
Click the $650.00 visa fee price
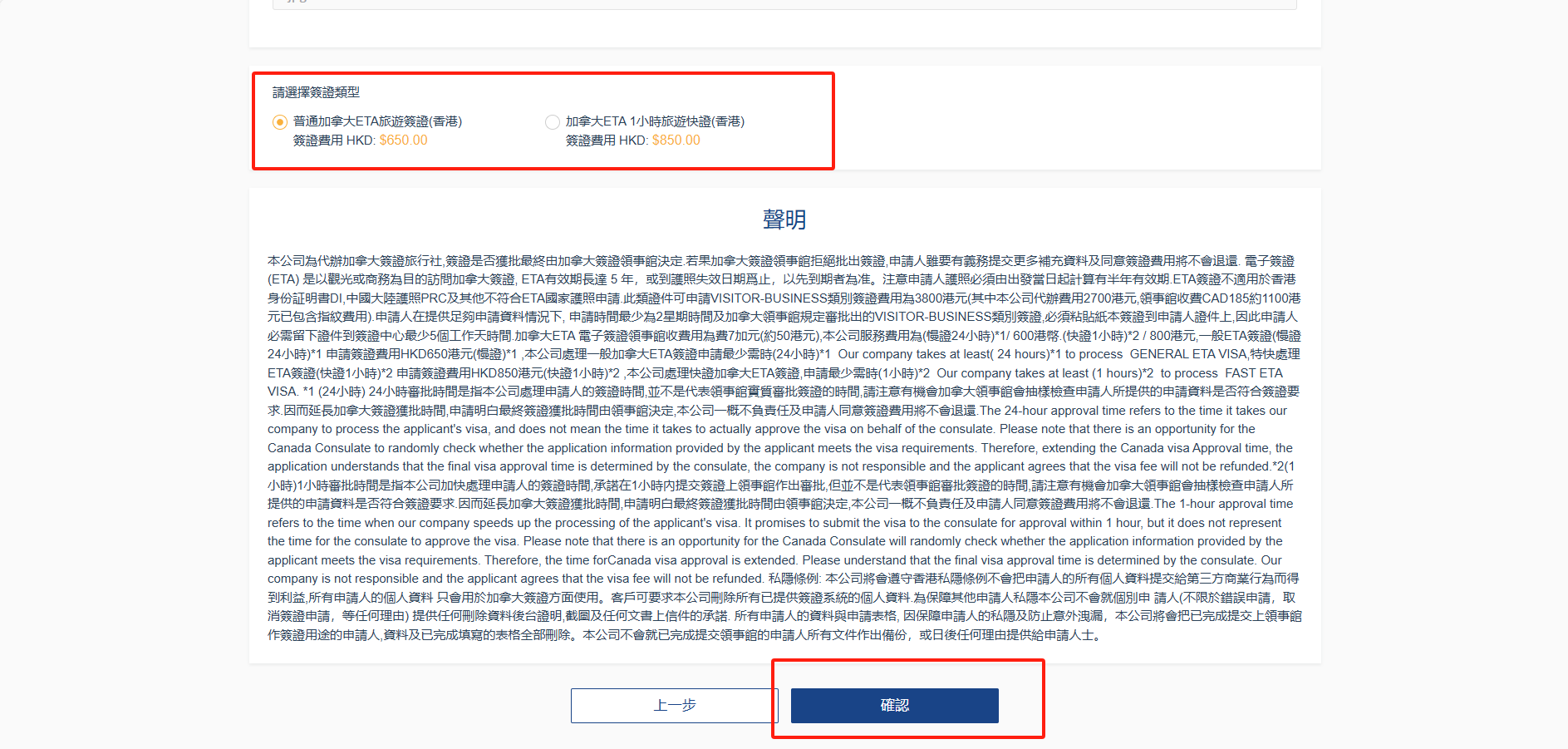pyautogui.click(x=403, y=140)
